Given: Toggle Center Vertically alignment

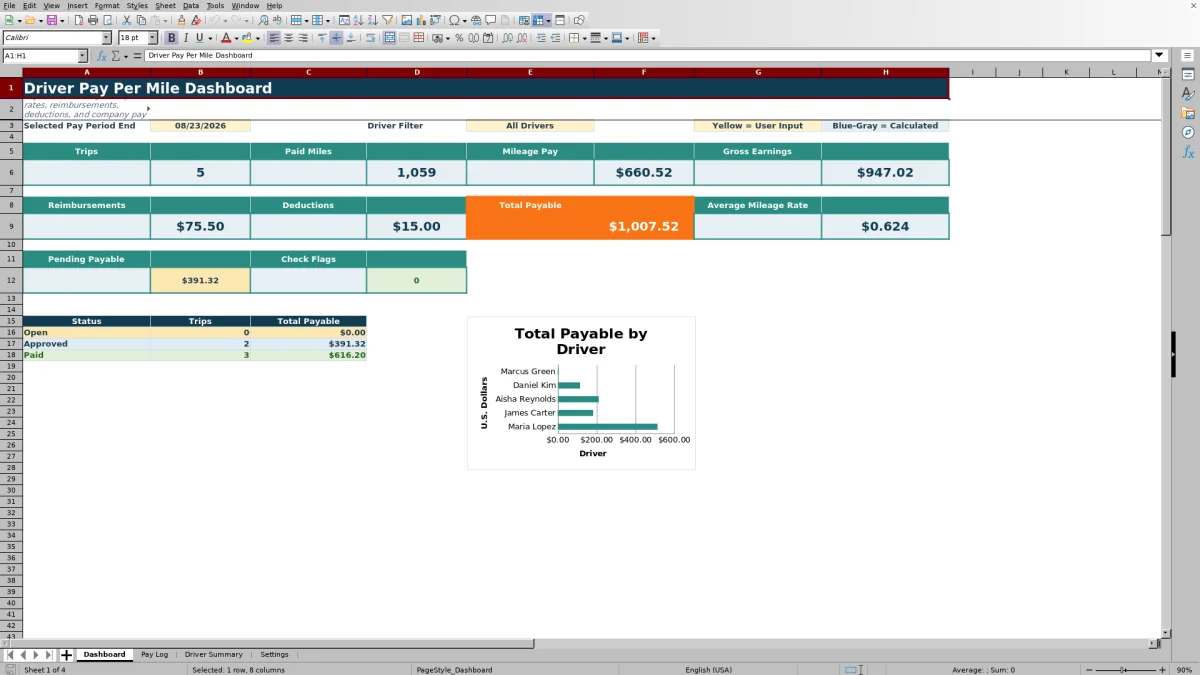Looking at the screenshot, I should tap(336, 38).
